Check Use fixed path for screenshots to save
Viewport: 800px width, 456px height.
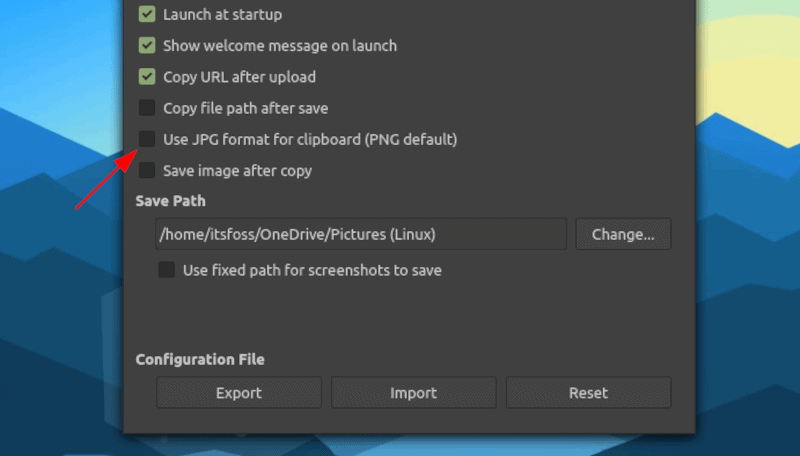tap(167, 270)
